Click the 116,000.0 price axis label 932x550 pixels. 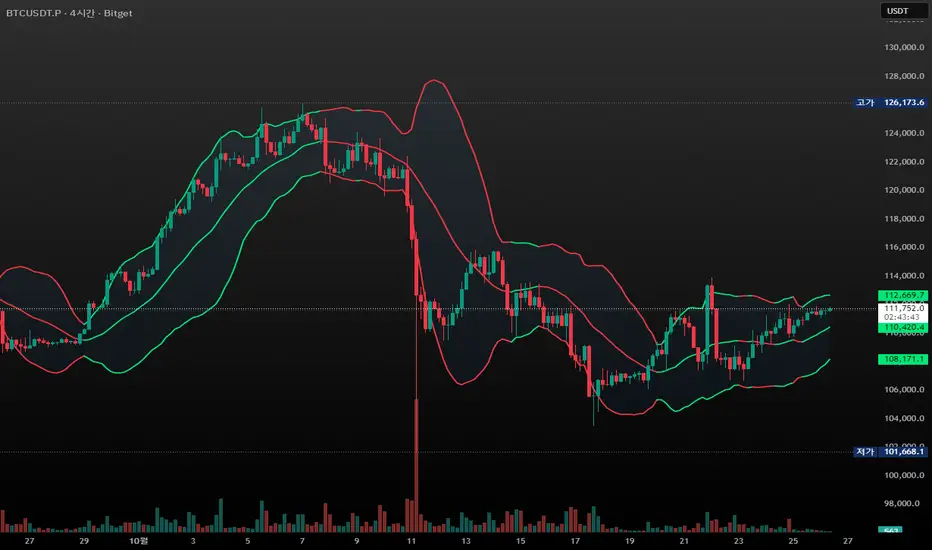click(x=904, y=247)
